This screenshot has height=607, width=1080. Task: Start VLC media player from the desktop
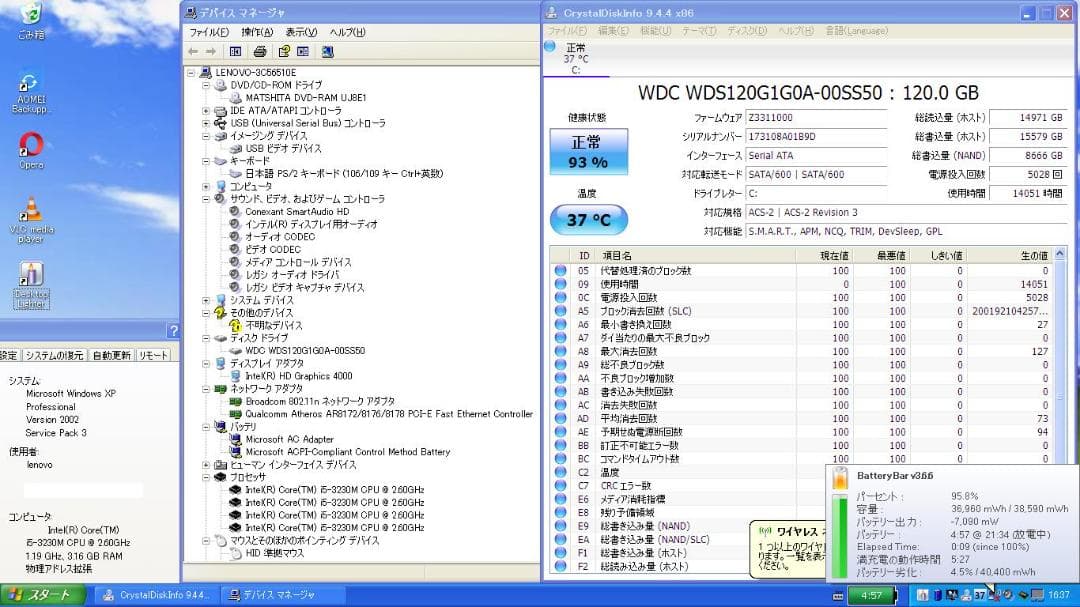[x=30, y=210]
